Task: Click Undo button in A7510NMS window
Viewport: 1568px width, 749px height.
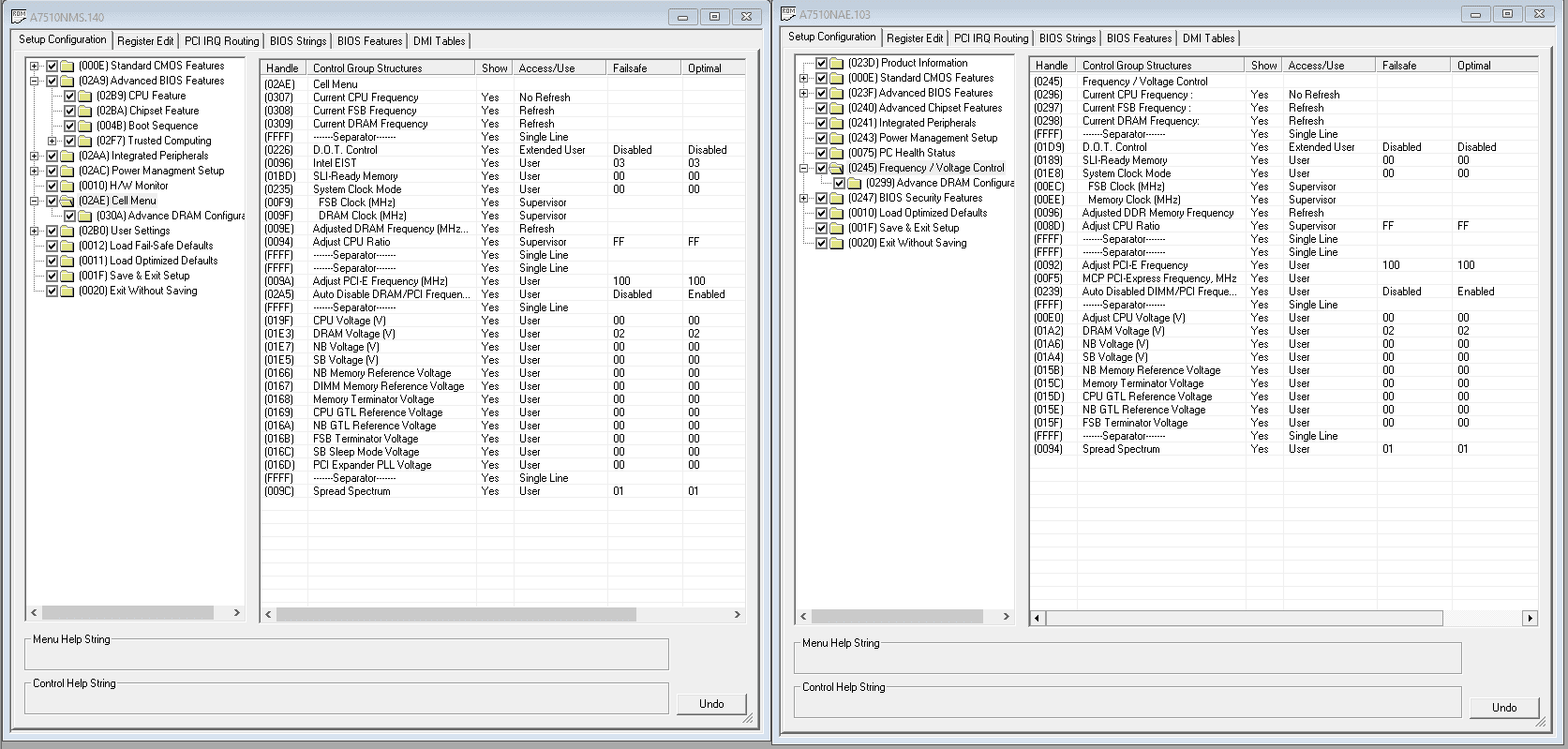Action: [x=711, y=704]
